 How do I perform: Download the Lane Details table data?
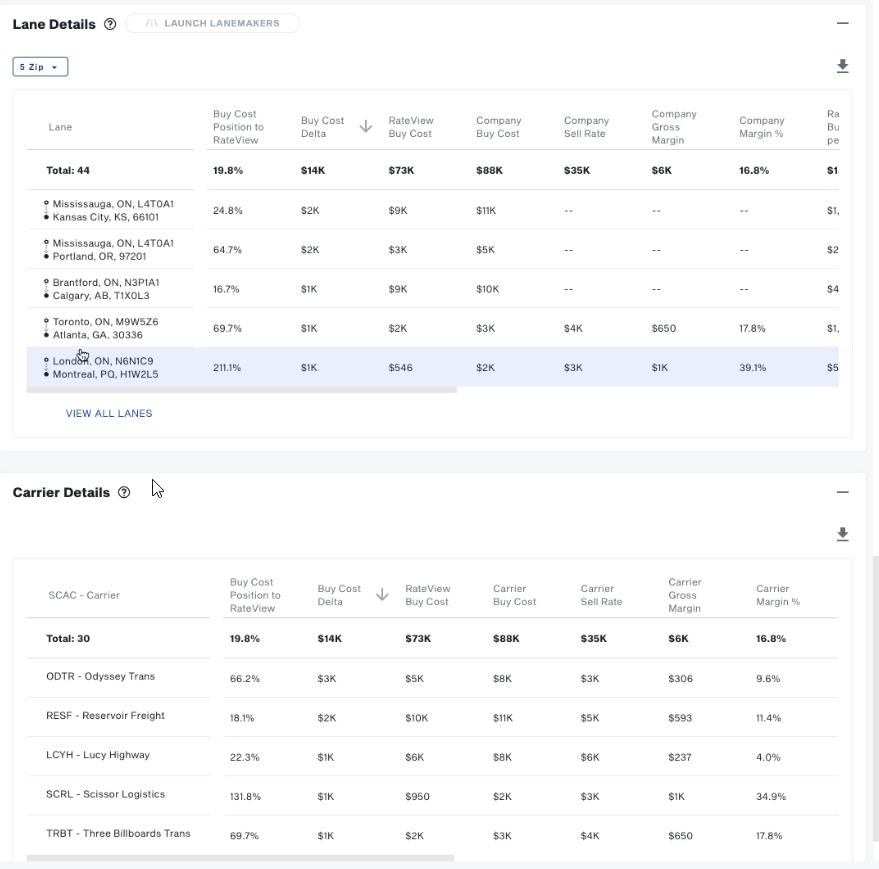(842, 66)
